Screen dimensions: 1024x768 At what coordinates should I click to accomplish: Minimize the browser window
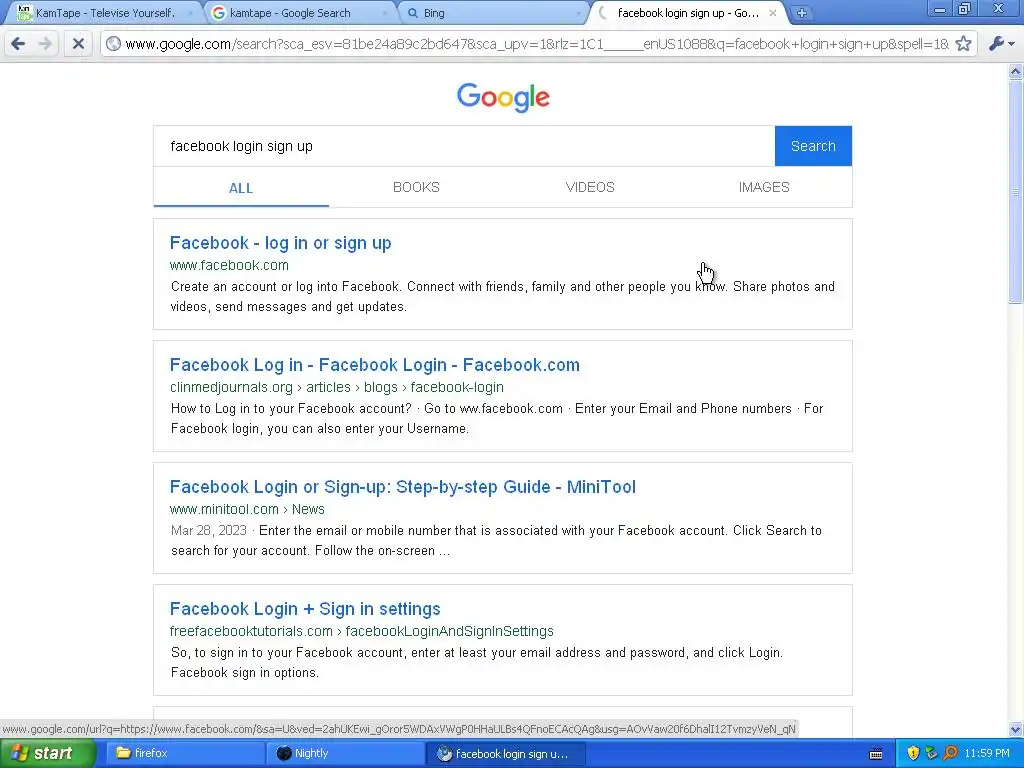tap(940, 8)
